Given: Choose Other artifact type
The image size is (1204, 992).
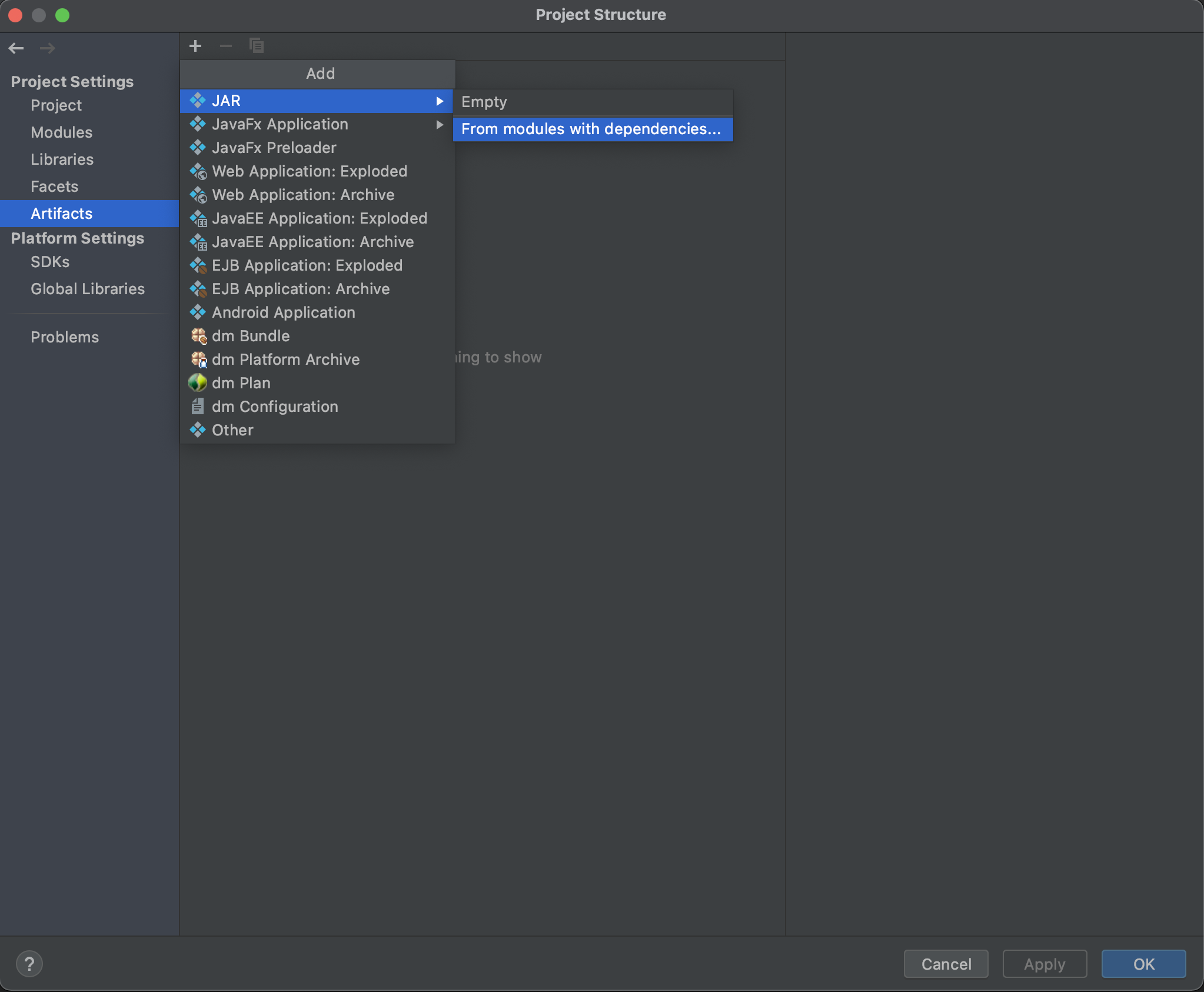Looking at the screenshot, I should (x=232, y=430).
